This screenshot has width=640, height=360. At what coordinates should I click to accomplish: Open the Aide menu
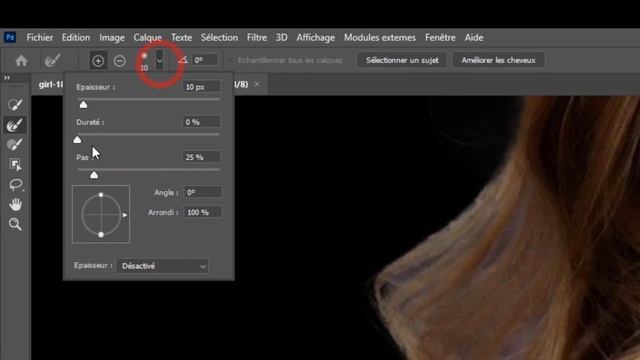[x=474, y=38]
